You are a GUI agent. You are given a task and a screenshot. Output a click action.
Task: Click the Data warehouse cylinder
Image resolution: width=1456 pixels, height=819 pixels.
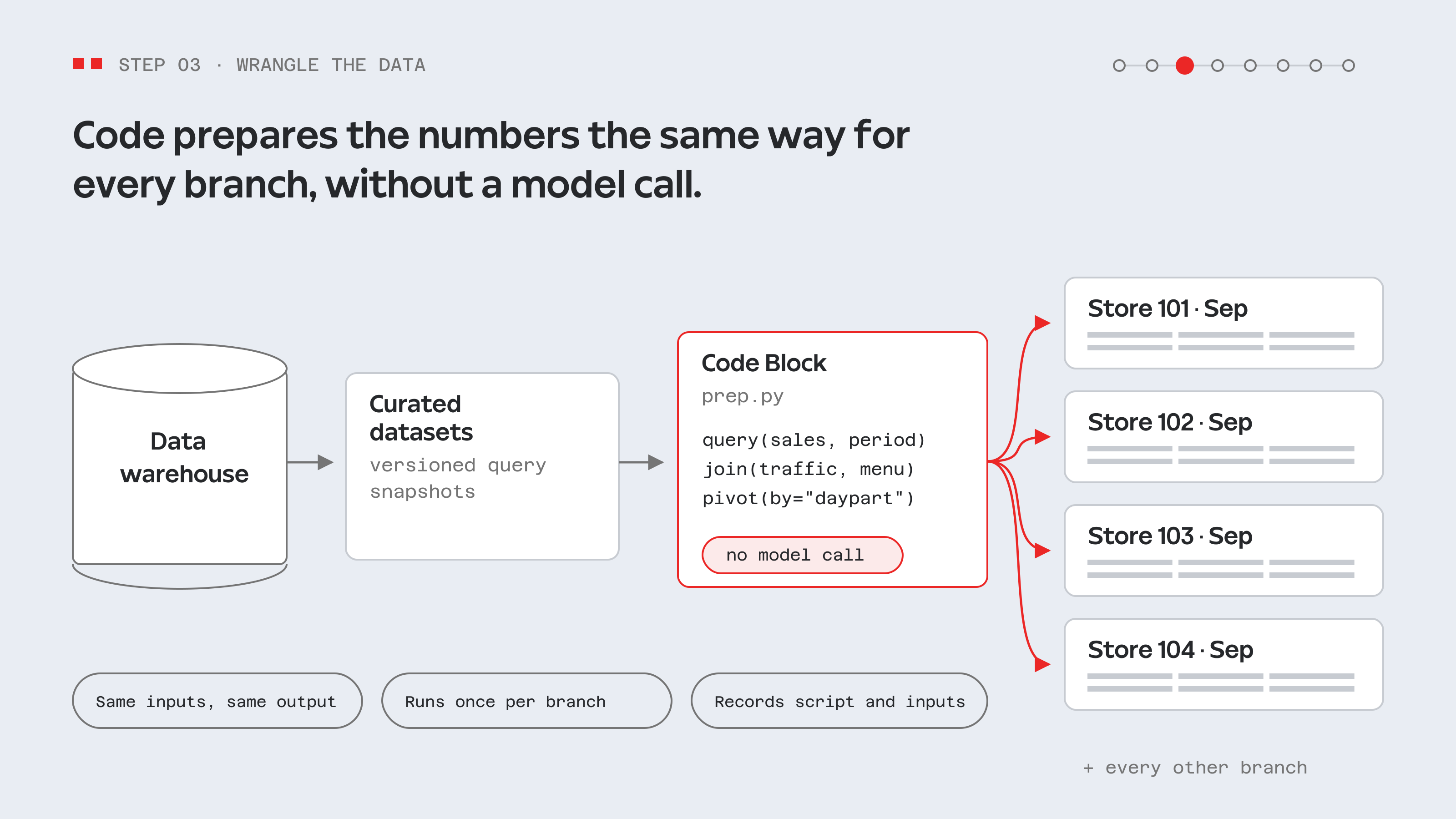[180, 466]
